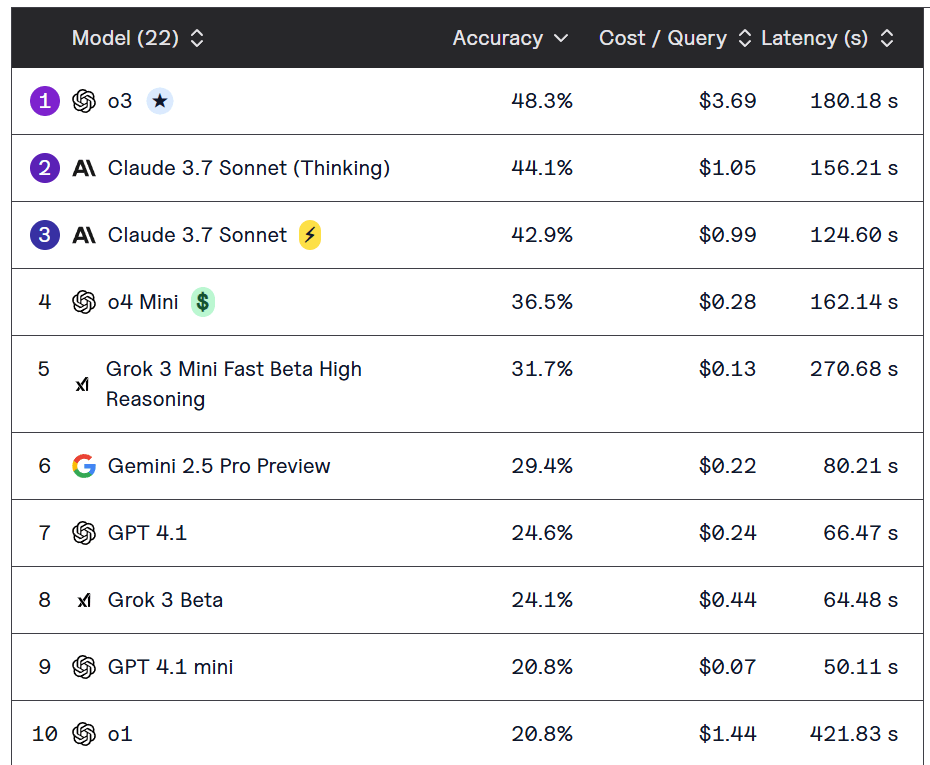This screenshot has height=765, width=930.
Task: Sort the table by Model column arrows
Action: (x=197, y=38)
